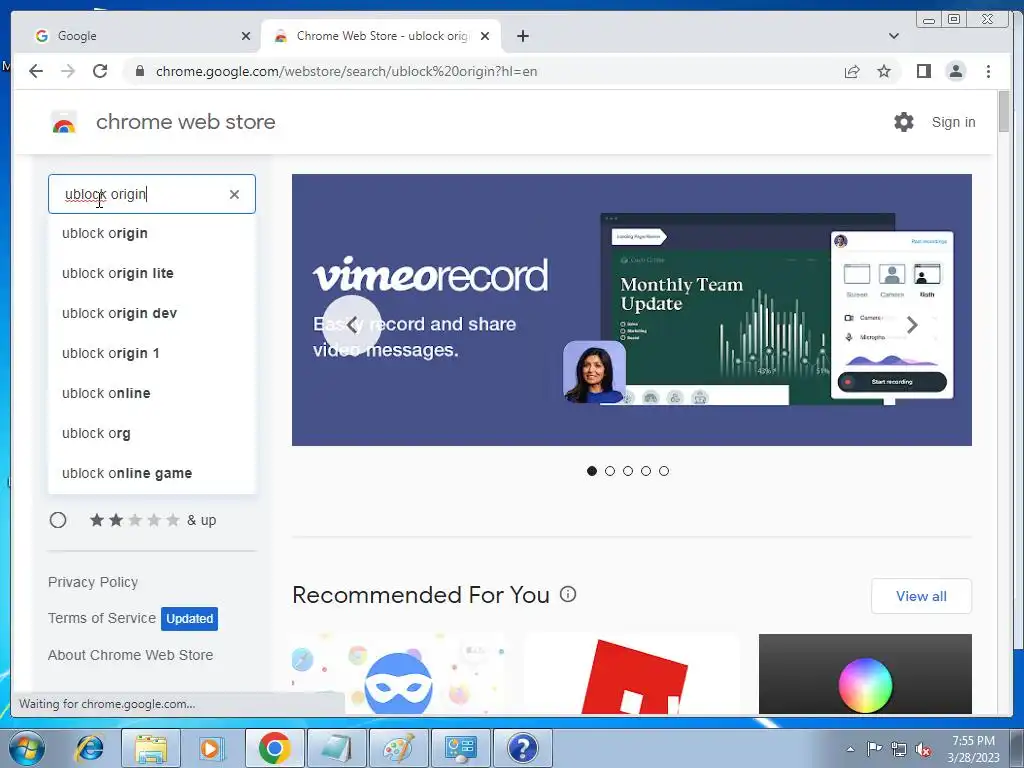The image size is (1024, 768).
Task: Close the Google tab
Action: coord(246,36)
